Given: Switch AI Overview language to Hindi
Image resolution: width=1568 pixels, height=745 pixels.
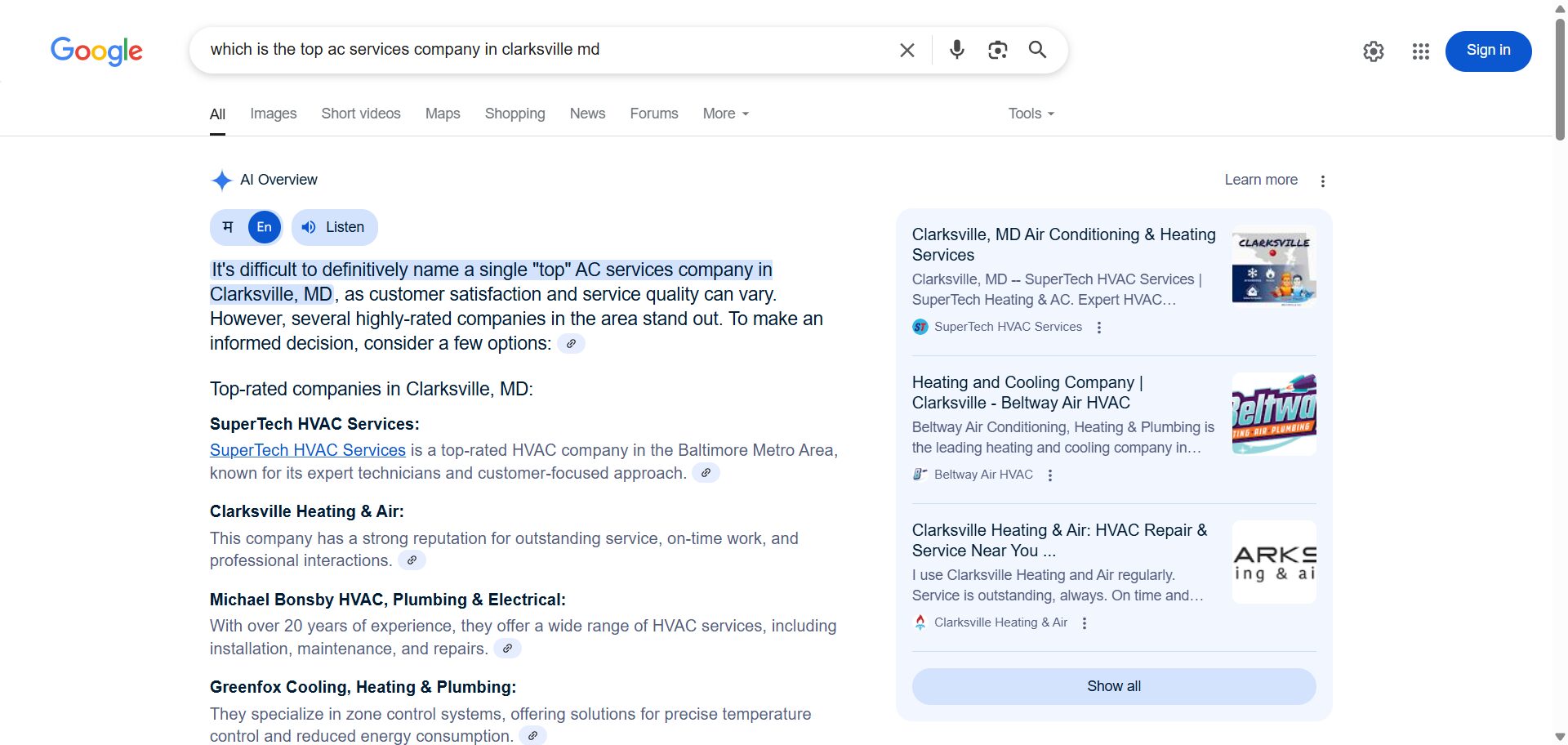Looking at the screenshot, I should pos(228,228).
